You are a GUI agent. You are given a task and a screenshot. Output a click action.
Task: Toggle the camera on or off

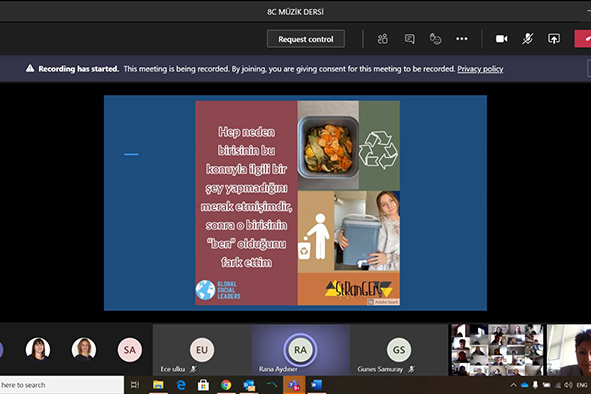pos(501,39)
